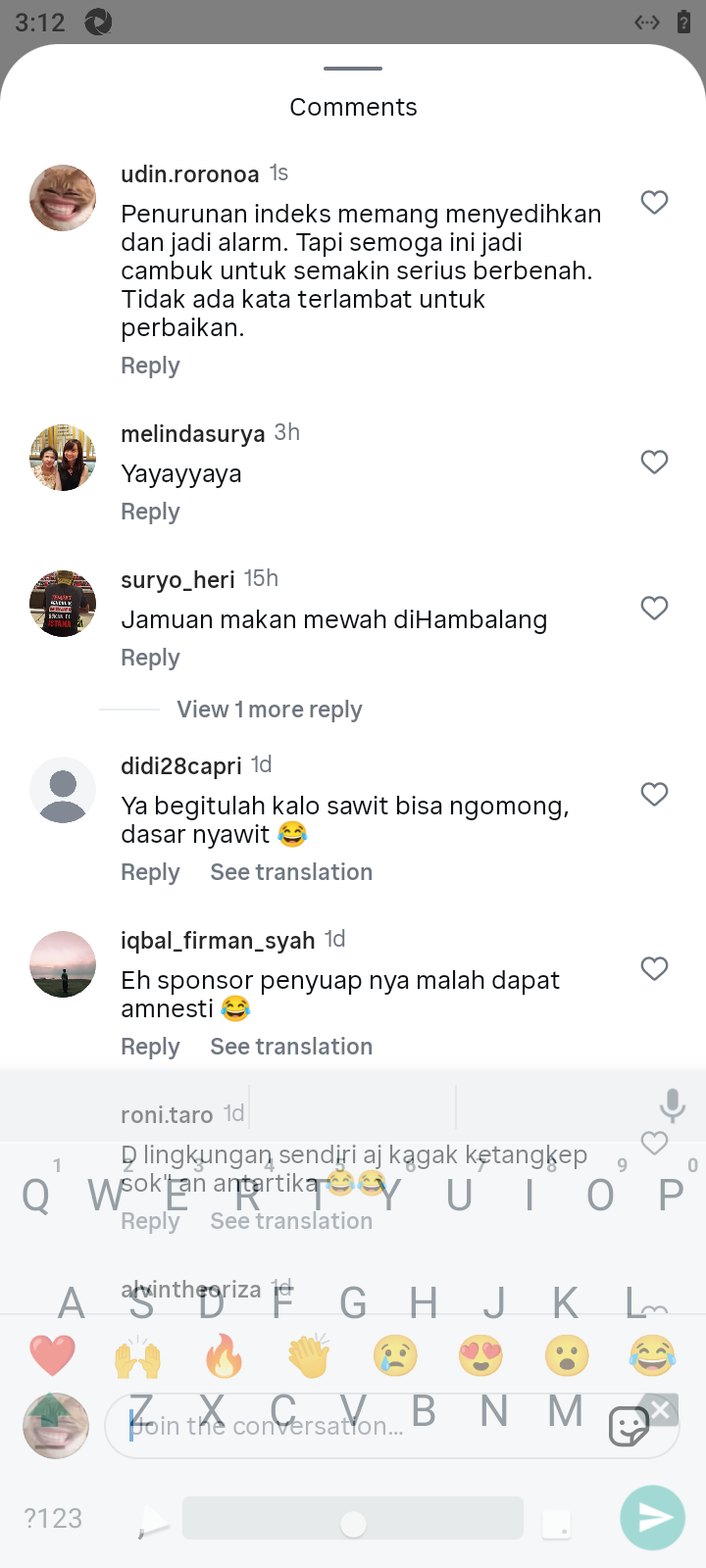Expand View 1 more reply
This screenshot has height=1568, width=706.
[269, 710]
